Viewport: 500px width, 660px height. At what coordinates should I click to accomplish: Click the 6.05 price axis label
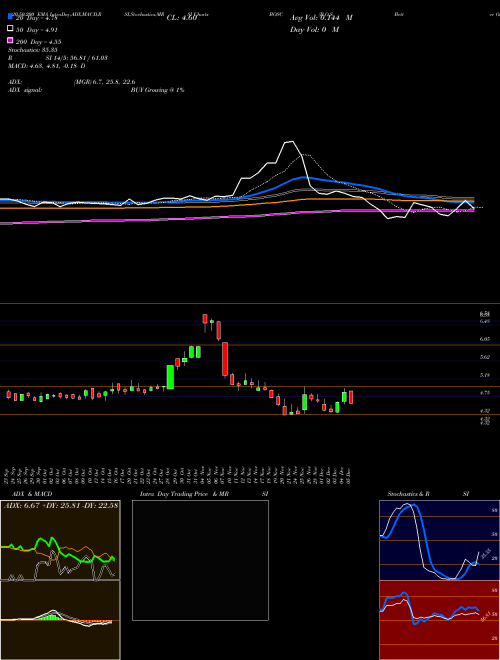(x=485, y=339)
